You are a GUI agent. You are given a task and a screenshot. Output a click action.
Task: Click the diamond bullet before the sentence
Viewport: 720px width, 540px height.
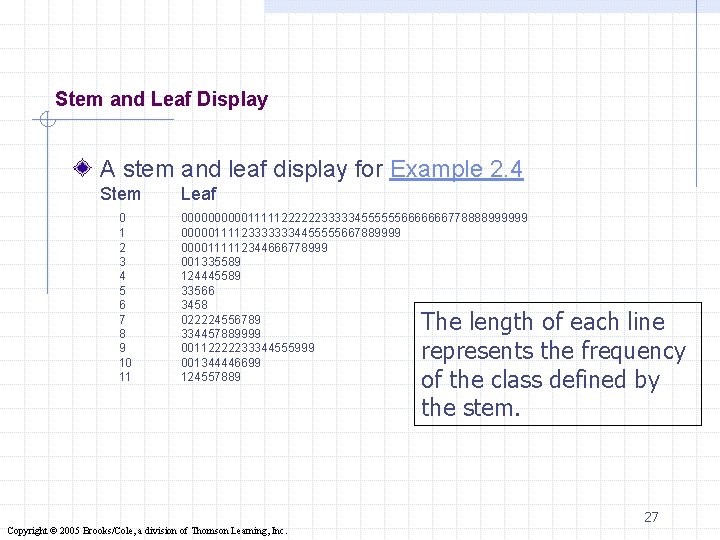click(83, 168)
